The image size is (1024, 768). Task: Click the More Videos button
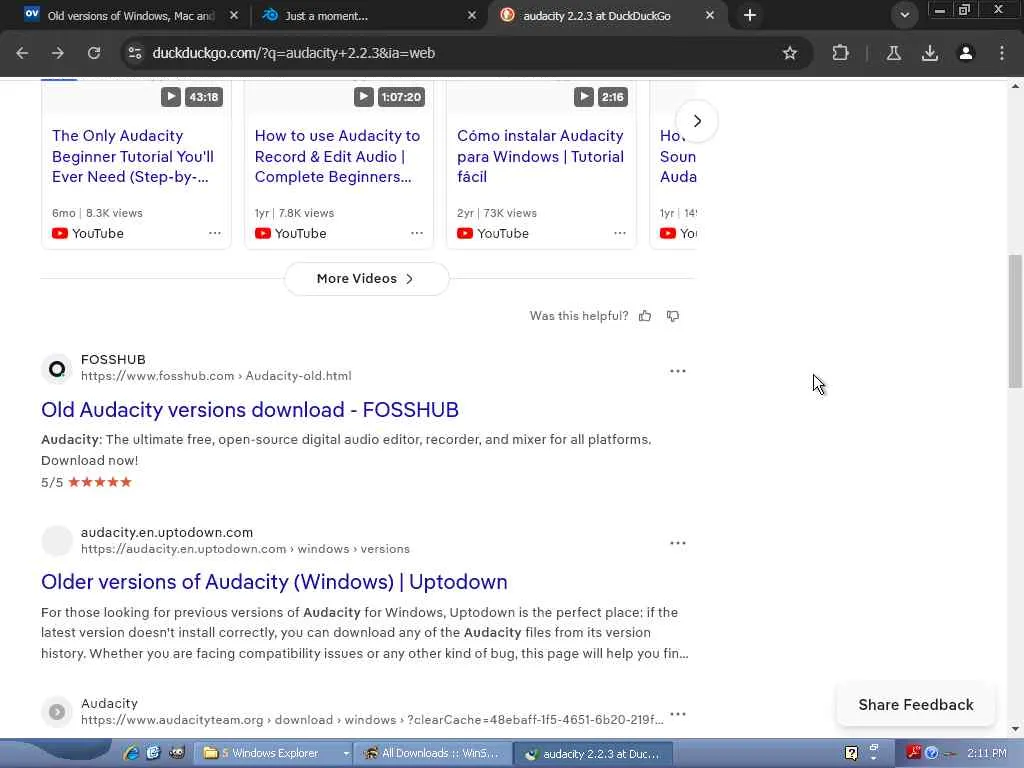point(366,279)
